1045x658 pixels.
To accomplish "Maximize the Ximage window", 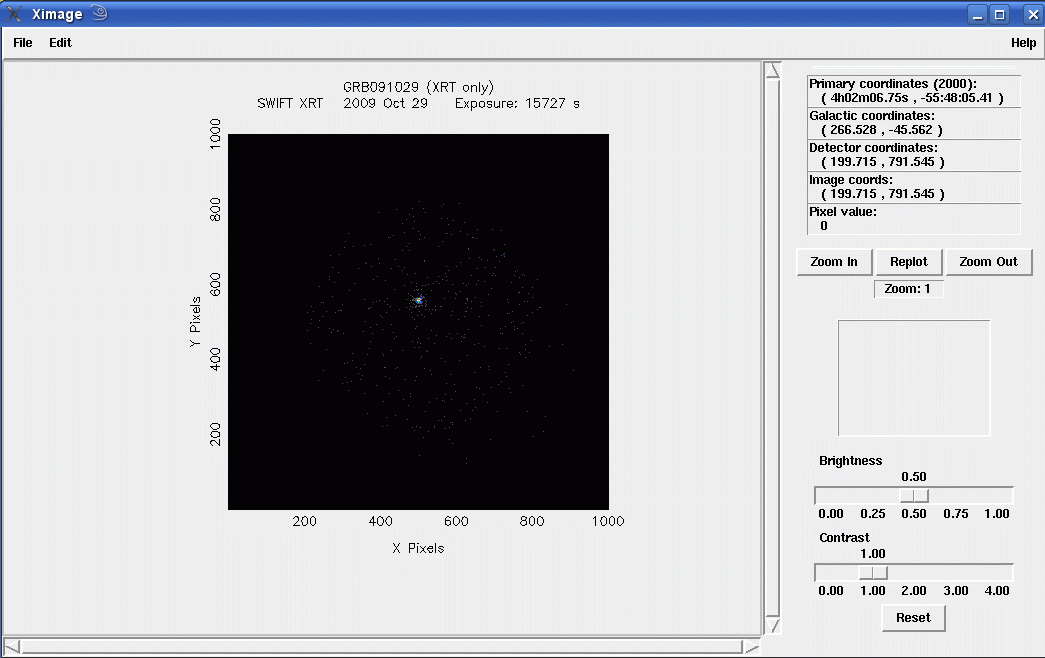I will tap(1000, 14).
